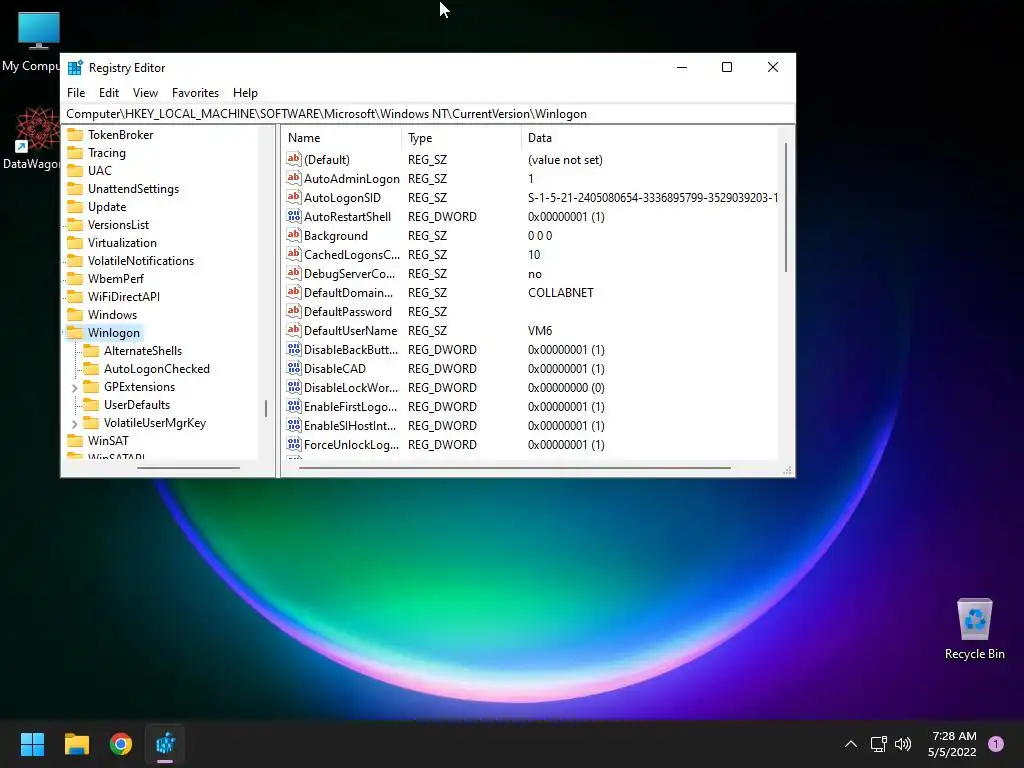Select the VolatileNotifications key
Screen dimensions: 1024x768
point(141,261)
